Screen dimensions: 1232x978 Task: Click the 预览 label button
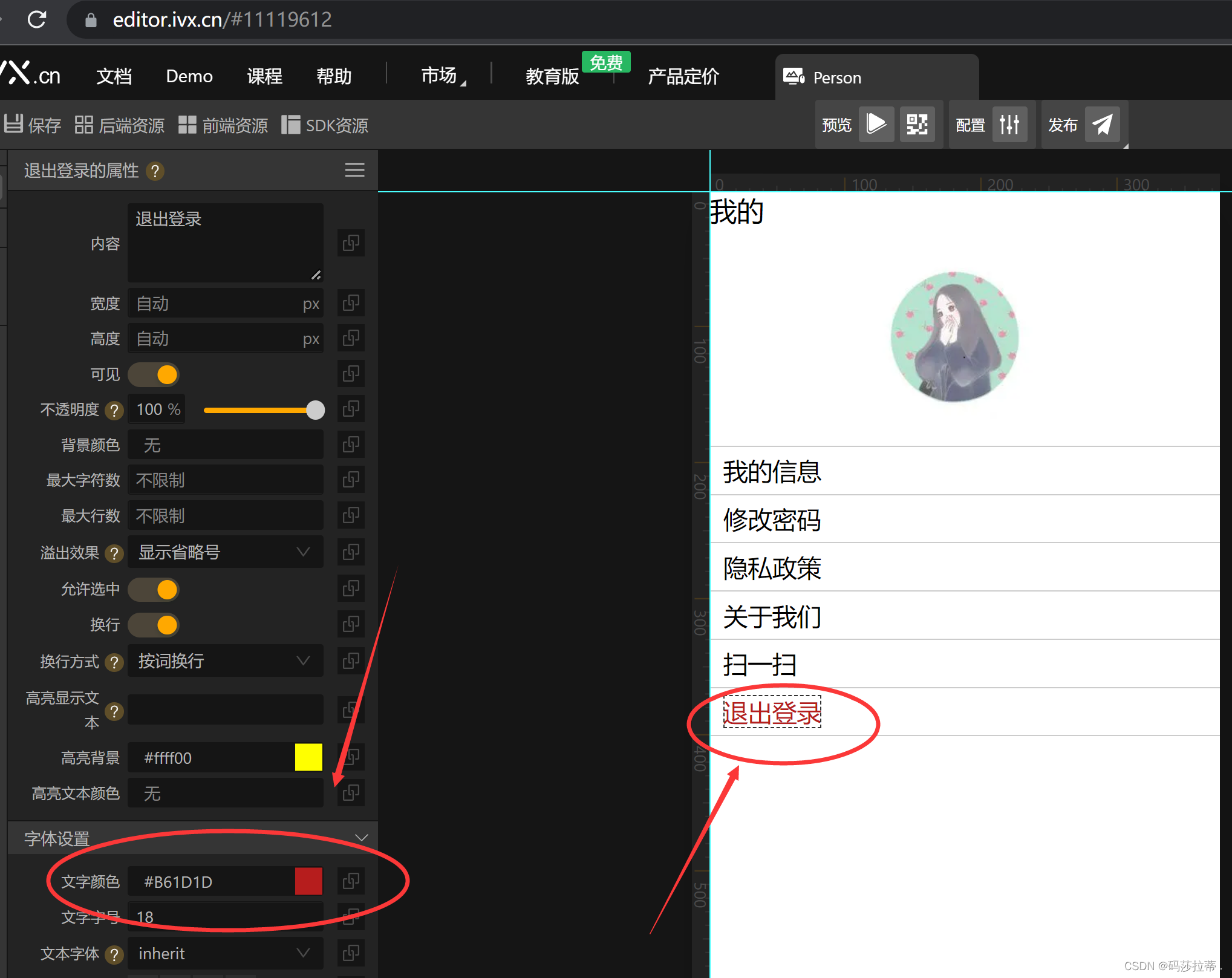pos(837,125)
